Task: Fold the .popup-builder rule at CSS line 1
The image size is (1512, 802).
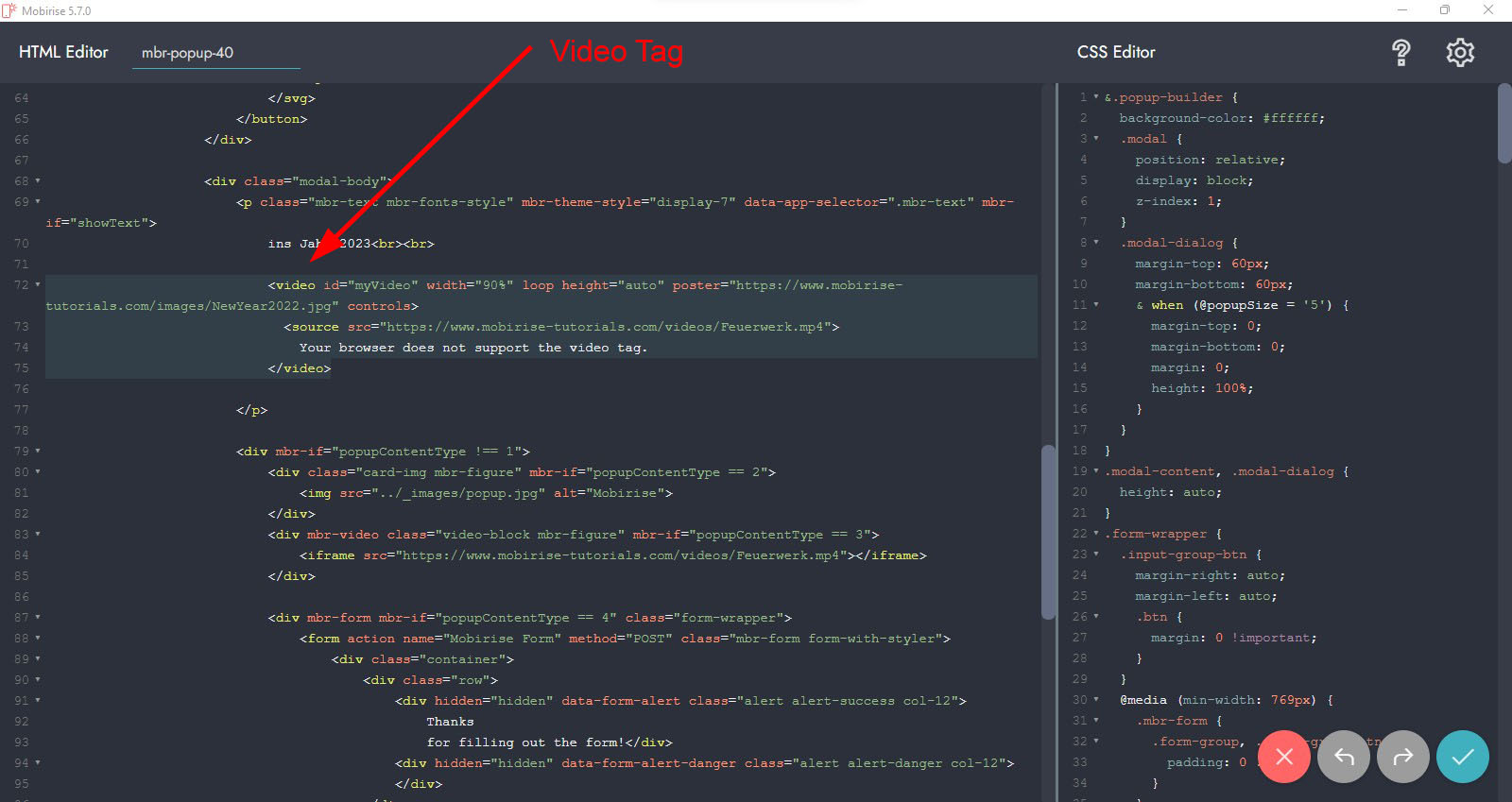Action: (1096, 97)
